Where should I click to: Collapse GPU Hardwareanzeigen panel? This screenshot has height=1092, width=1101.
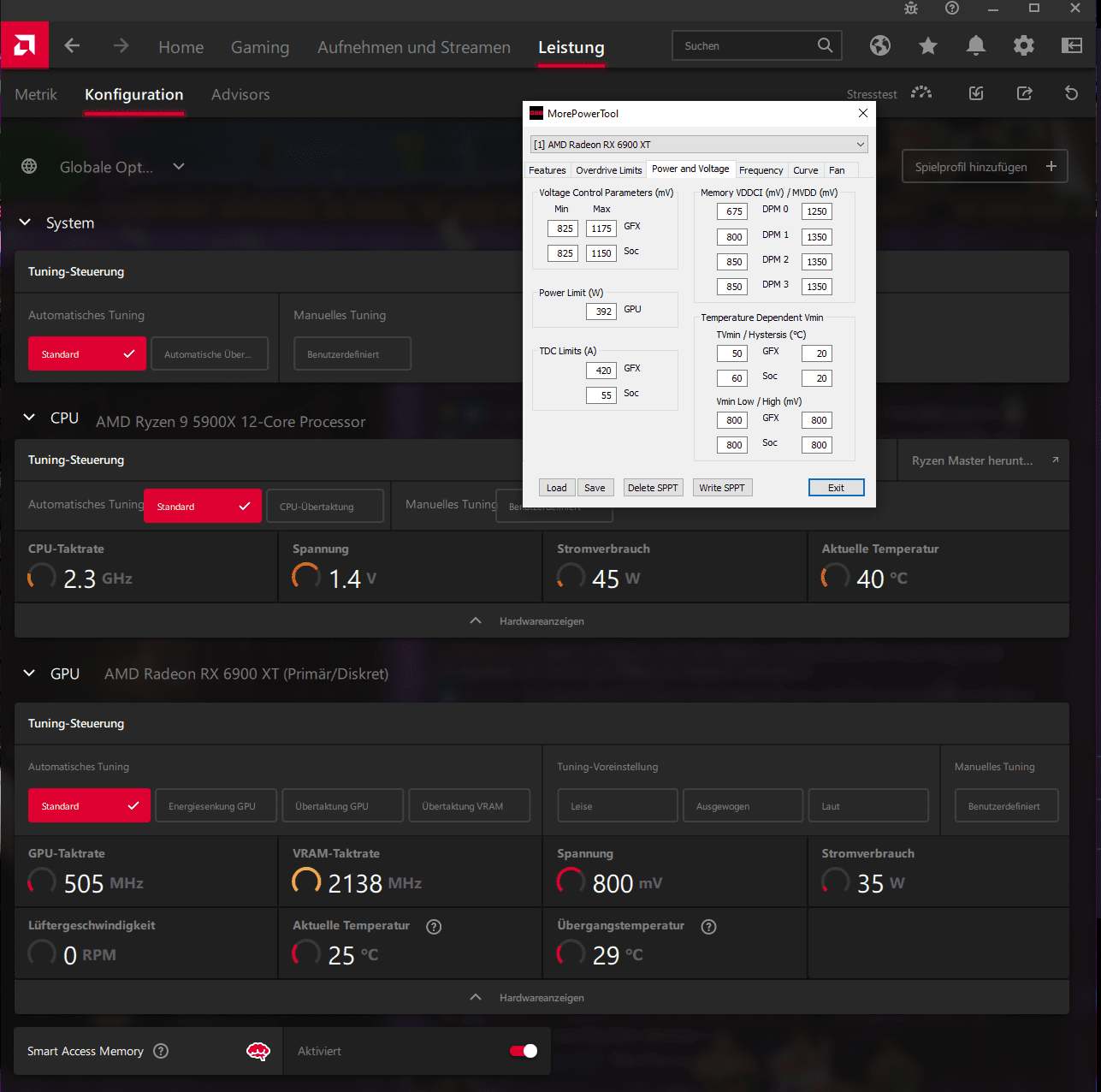[x=542, y=997]
